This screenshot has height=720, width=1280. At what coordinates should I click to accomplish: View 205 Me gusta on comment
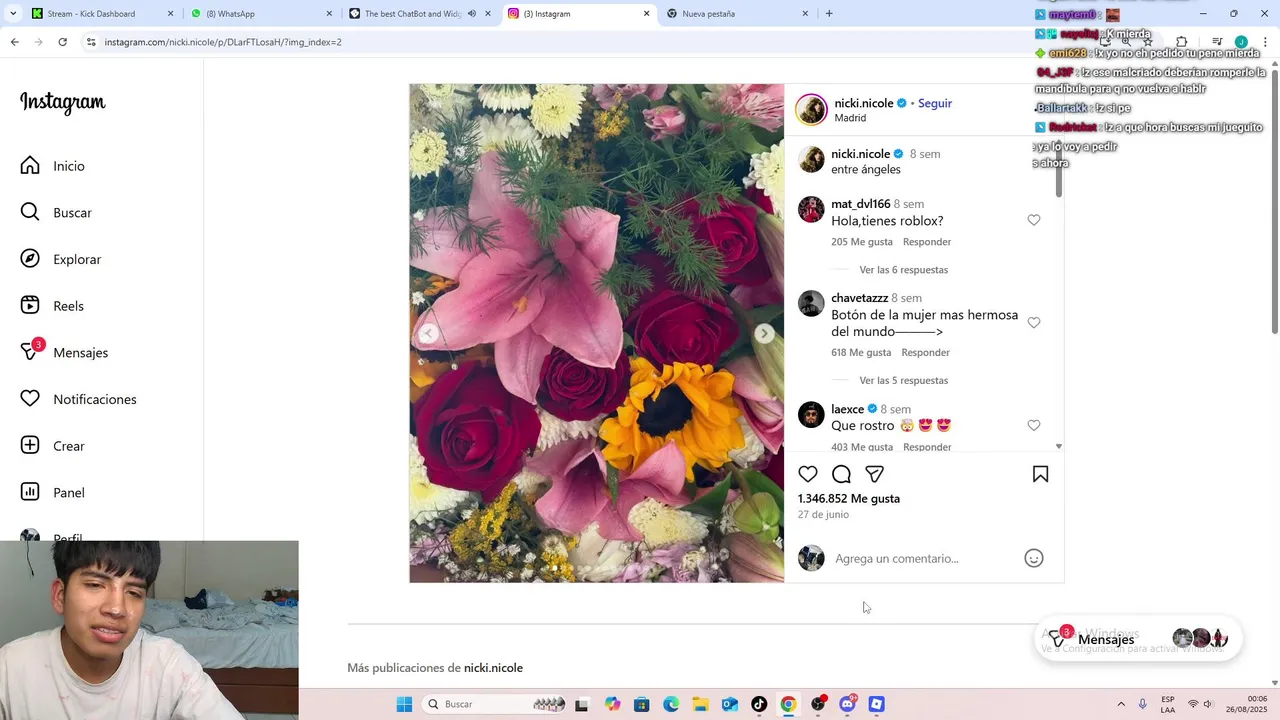tap(862, 242)
